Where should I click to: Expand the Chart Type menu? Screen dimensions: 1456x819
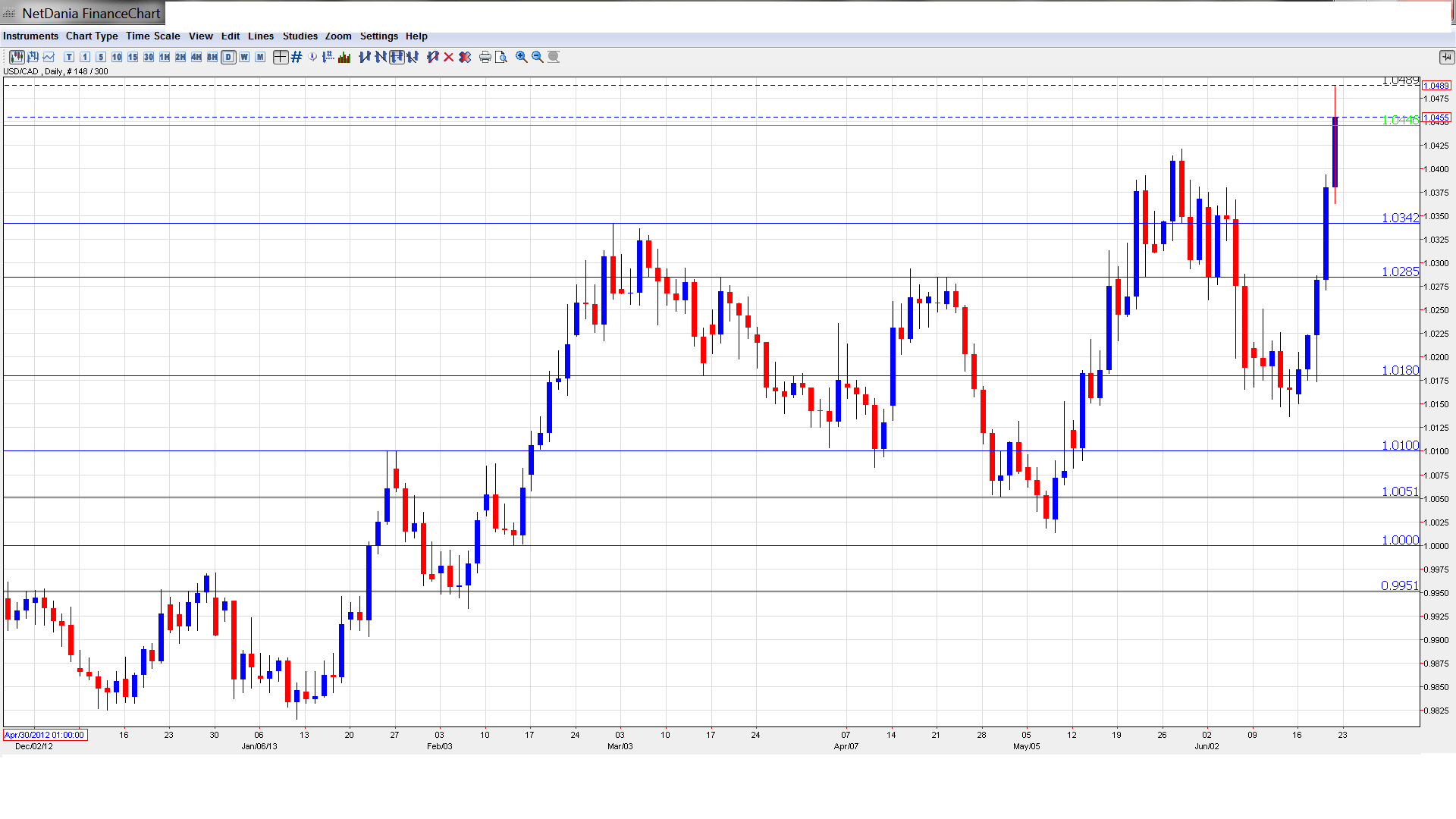coord(92,36)
